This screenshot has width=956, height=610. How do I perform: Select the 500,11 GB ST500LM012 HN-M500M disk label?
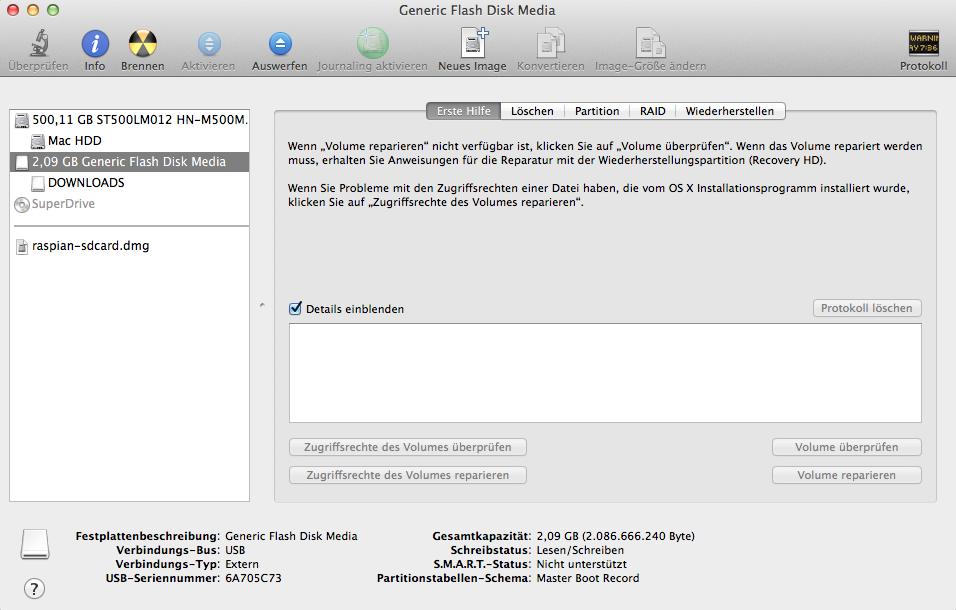coord(140,120)
